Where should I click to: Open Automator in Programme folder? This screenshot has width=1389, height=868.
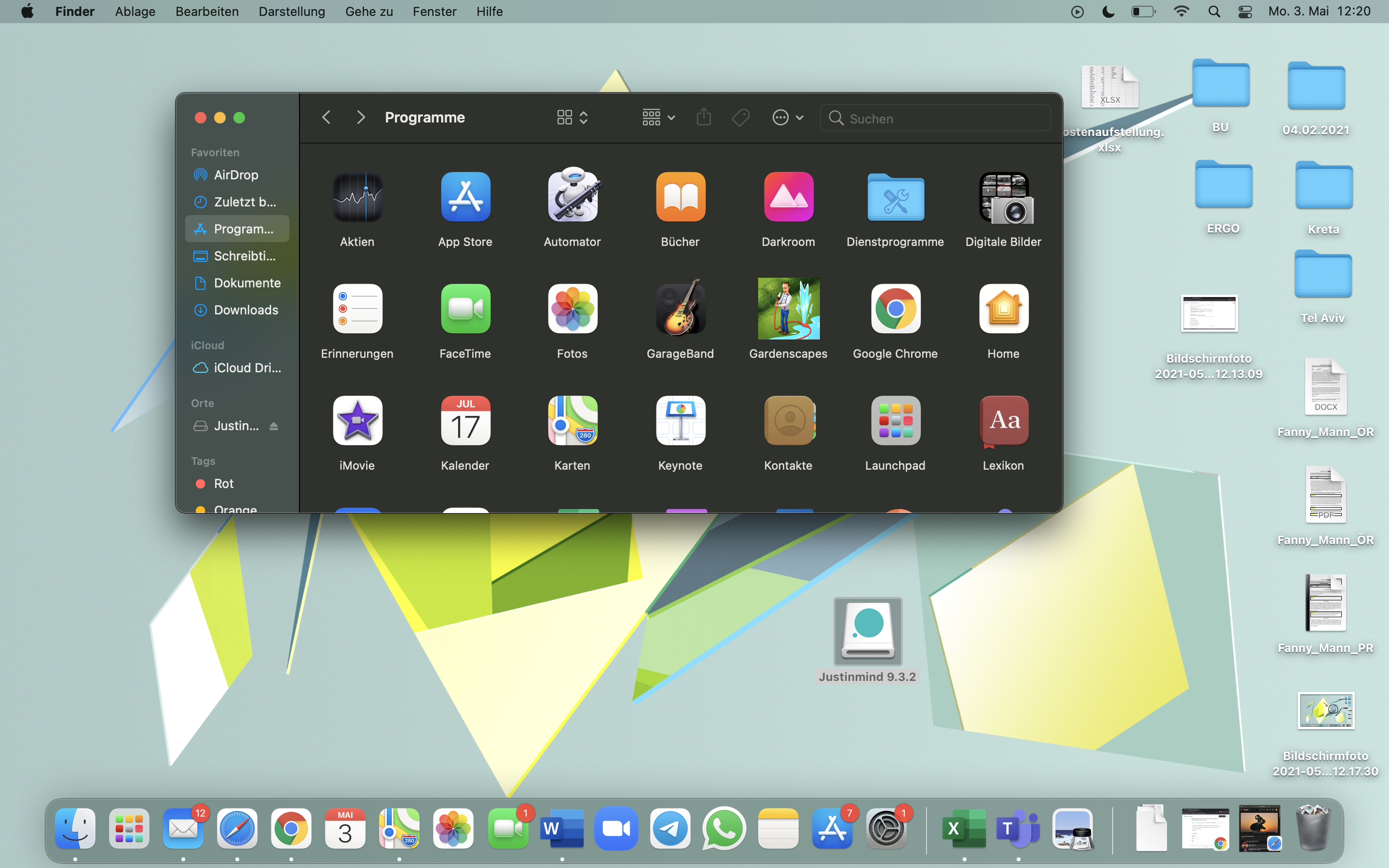(572, 197)
